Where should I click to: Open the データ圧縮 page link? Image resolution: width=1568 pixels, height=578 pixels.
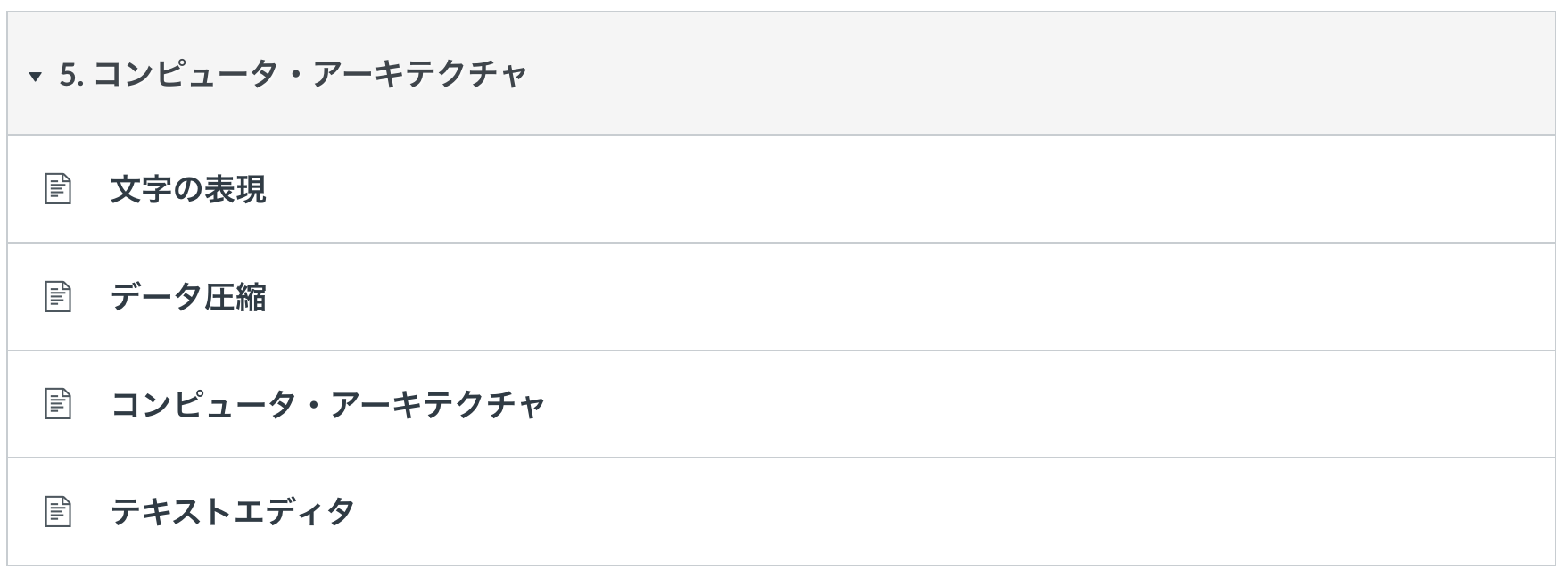188,297
